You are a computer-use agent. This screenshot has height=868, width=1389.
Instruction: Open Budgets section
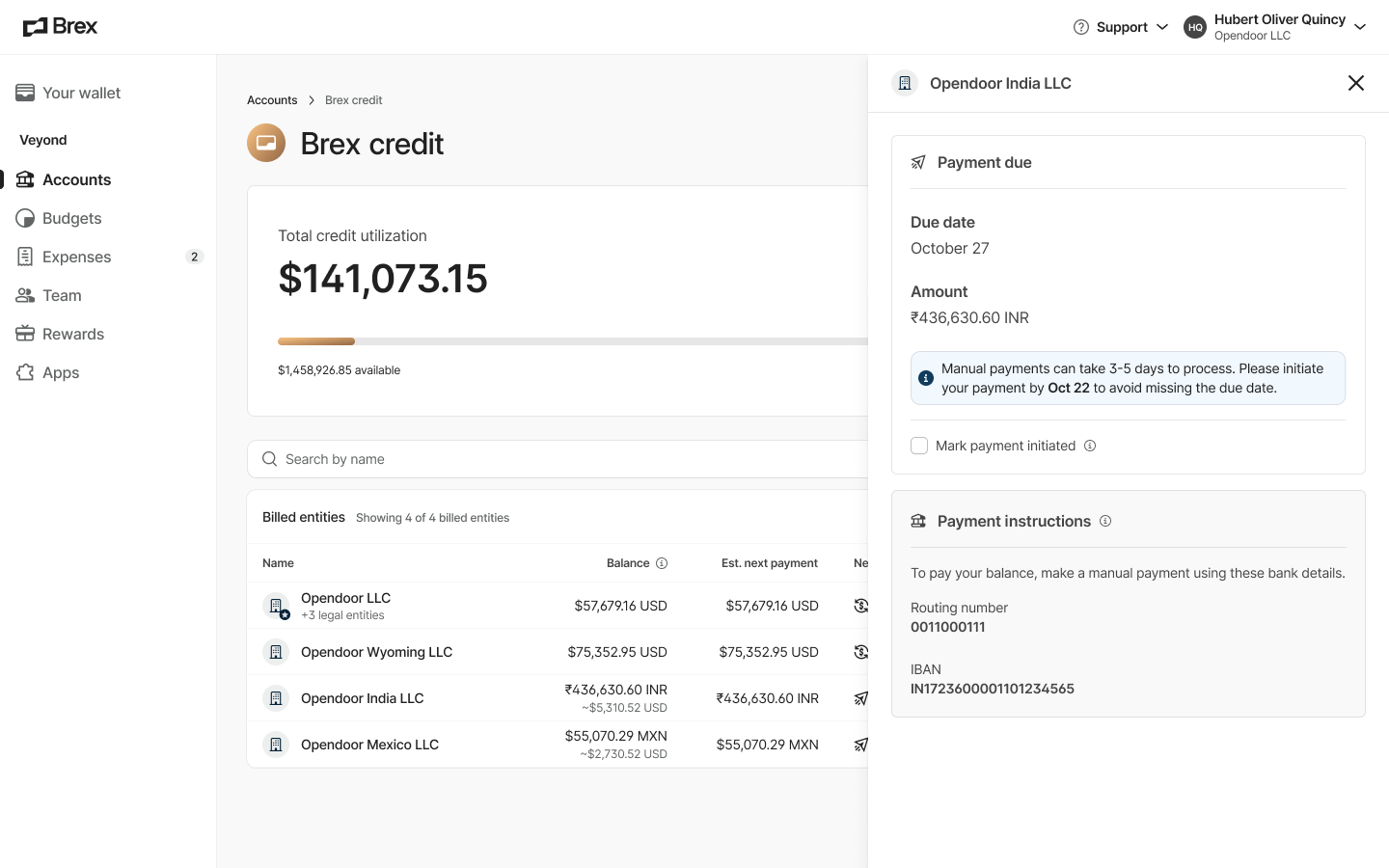pyautogui.click(x=71, y=218)
